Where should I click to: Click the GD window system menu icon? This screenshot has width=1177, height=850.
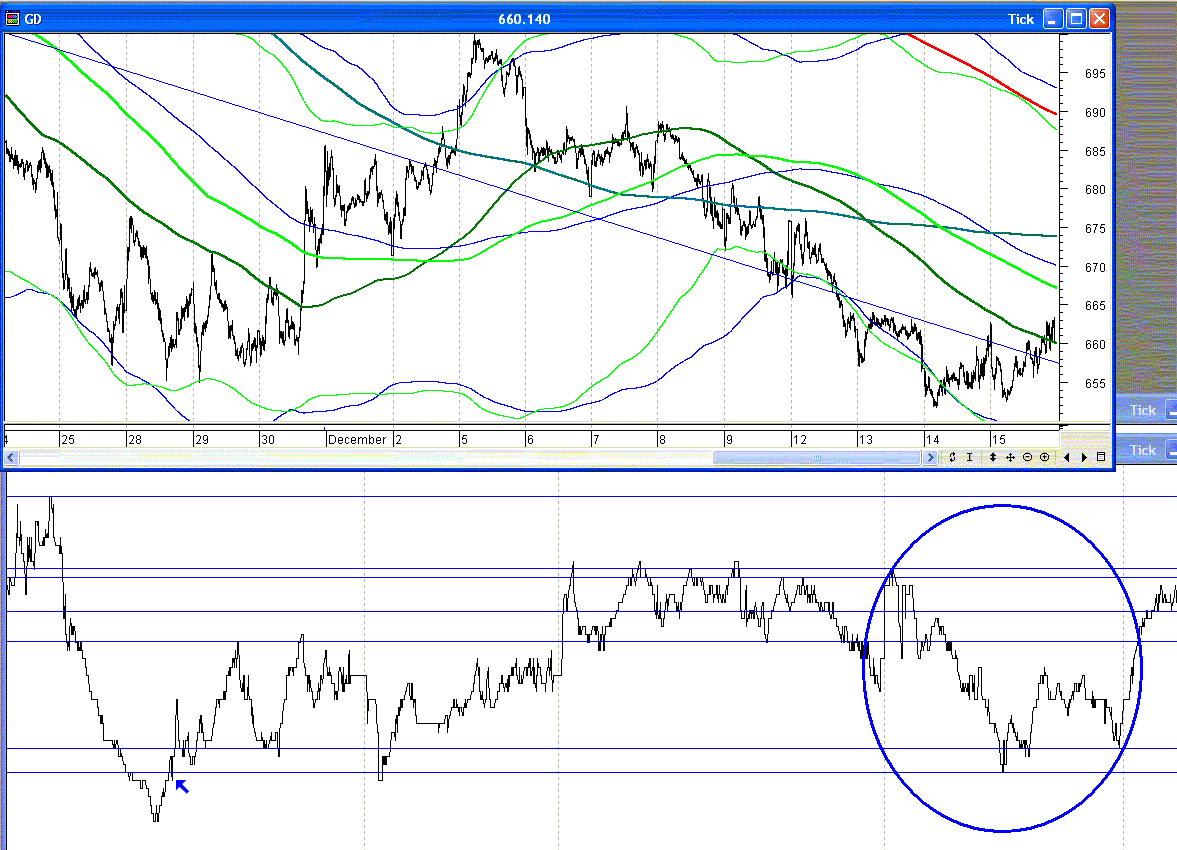pyautogui.click(x=13, y=19)
